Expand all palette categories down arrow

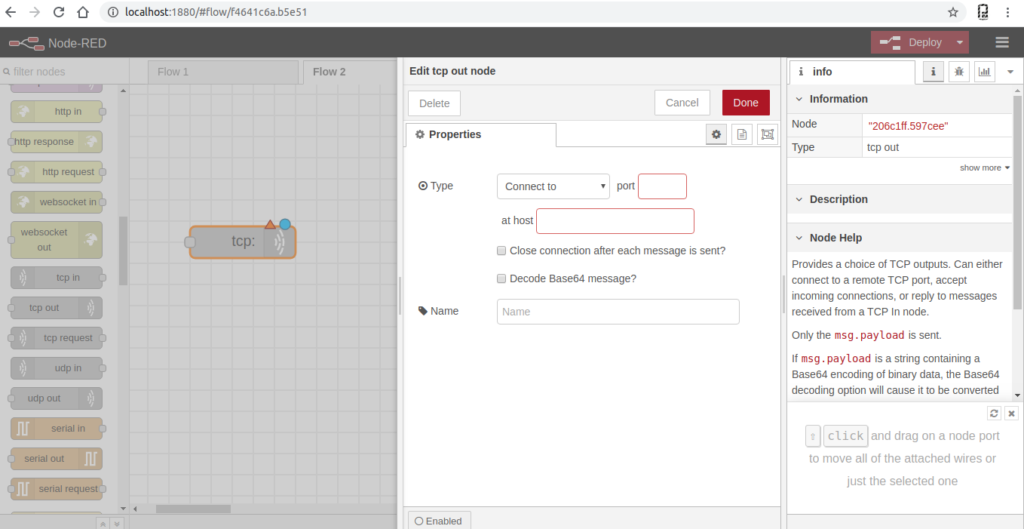coord(117,523)
